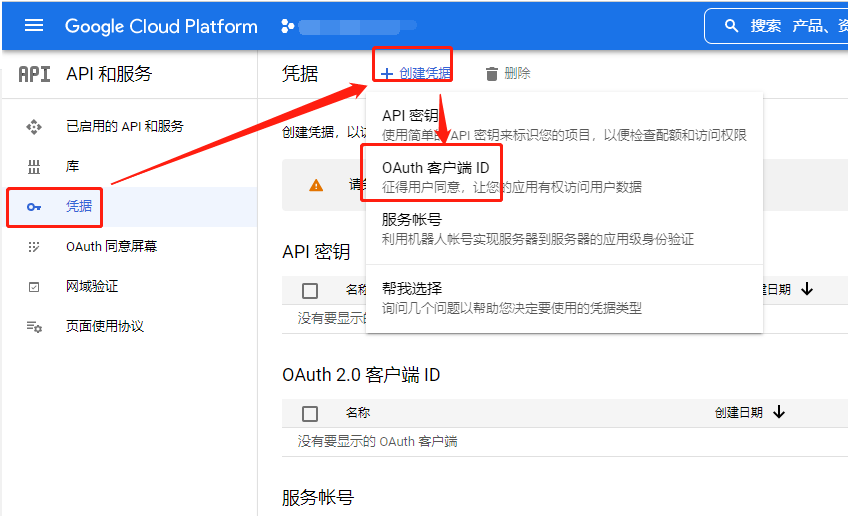Image resolution: width=848 pixels, height=516 pixels.
Task: Click the project selector icon
Action: pyautogui.click(x=288, y=26)
